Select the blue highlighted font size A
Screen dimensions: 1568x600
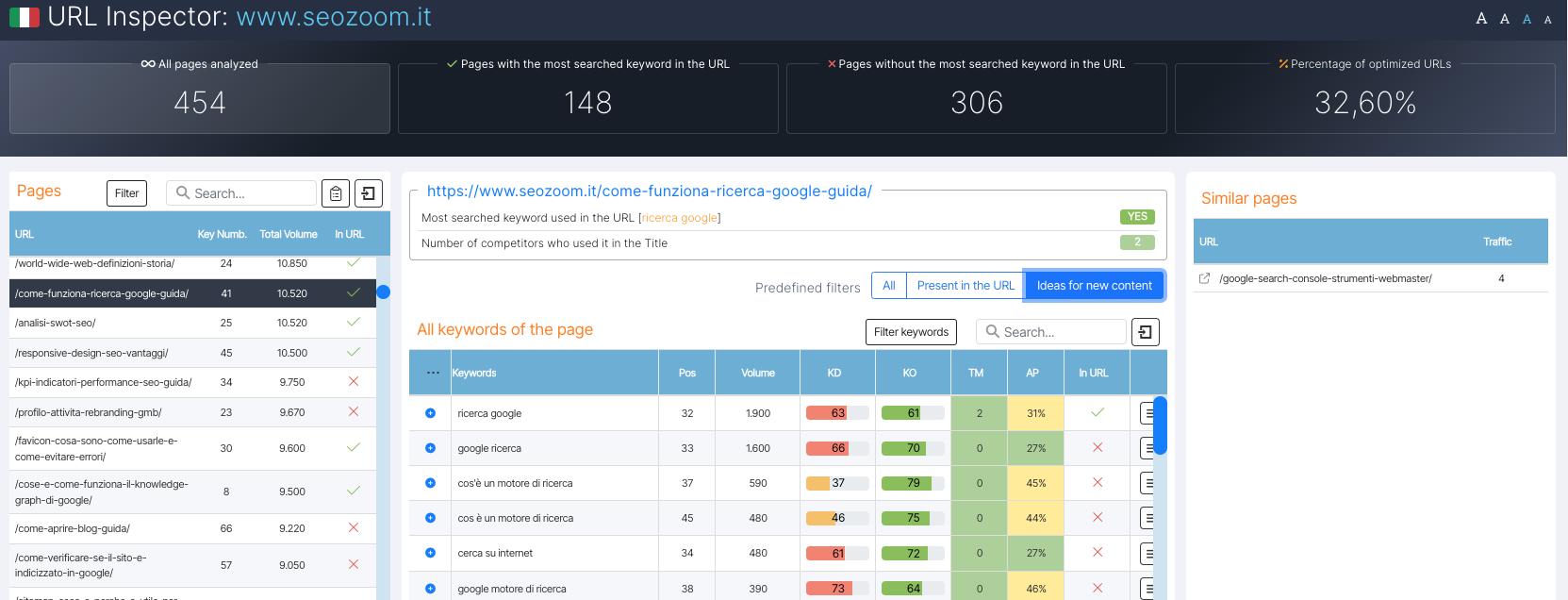coord(1527,19)
